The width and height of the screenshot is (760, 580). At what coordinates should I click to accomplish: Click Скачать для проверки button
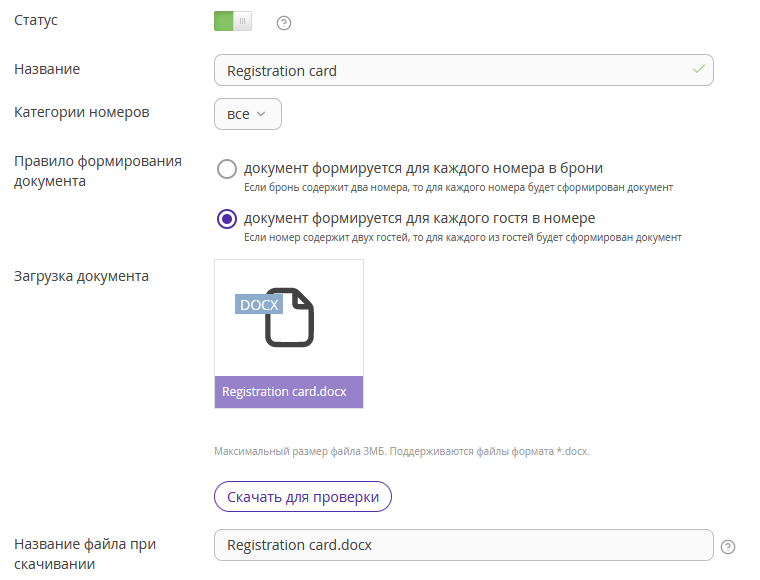[x=303, y=497]
